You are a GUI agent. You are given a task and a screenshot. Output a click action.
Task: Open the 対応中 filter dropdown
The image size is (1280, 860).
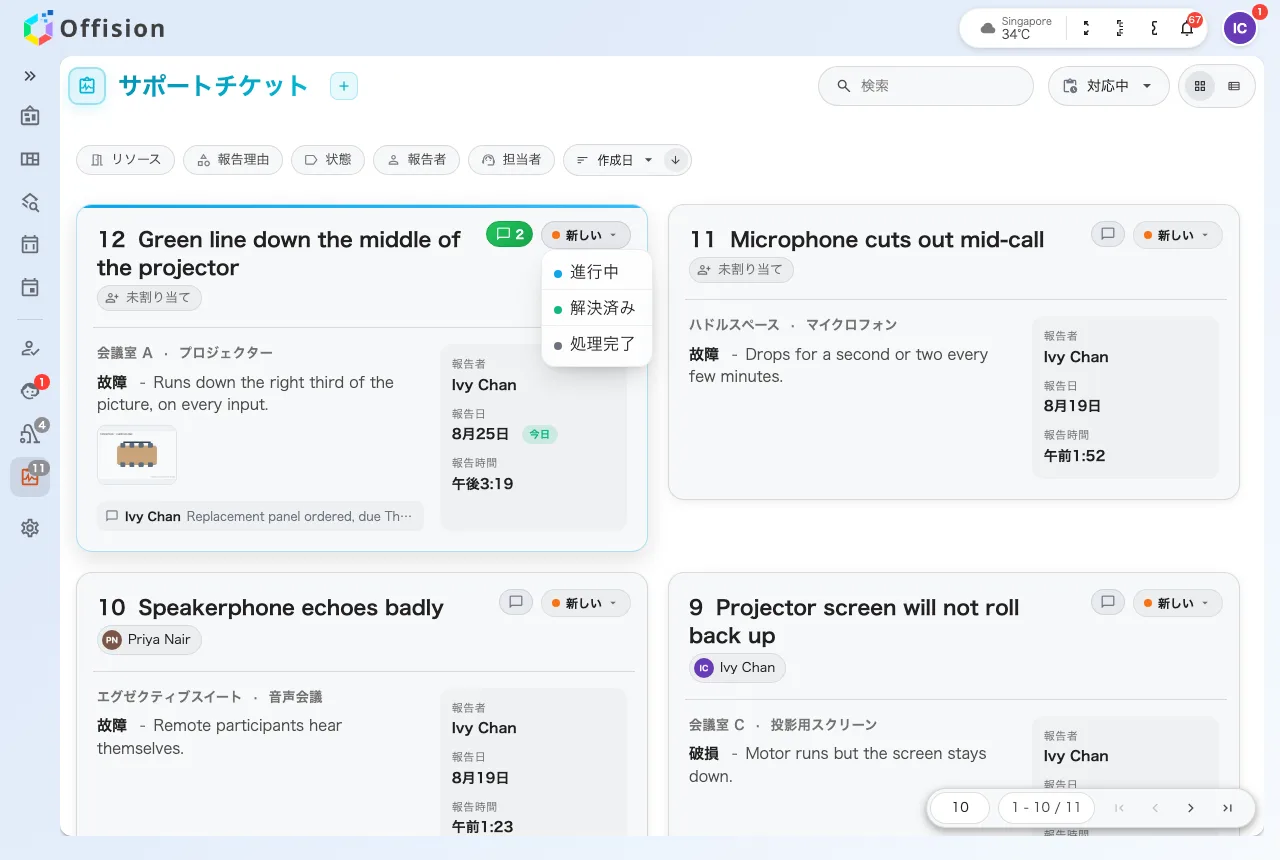pos(1108,86)
